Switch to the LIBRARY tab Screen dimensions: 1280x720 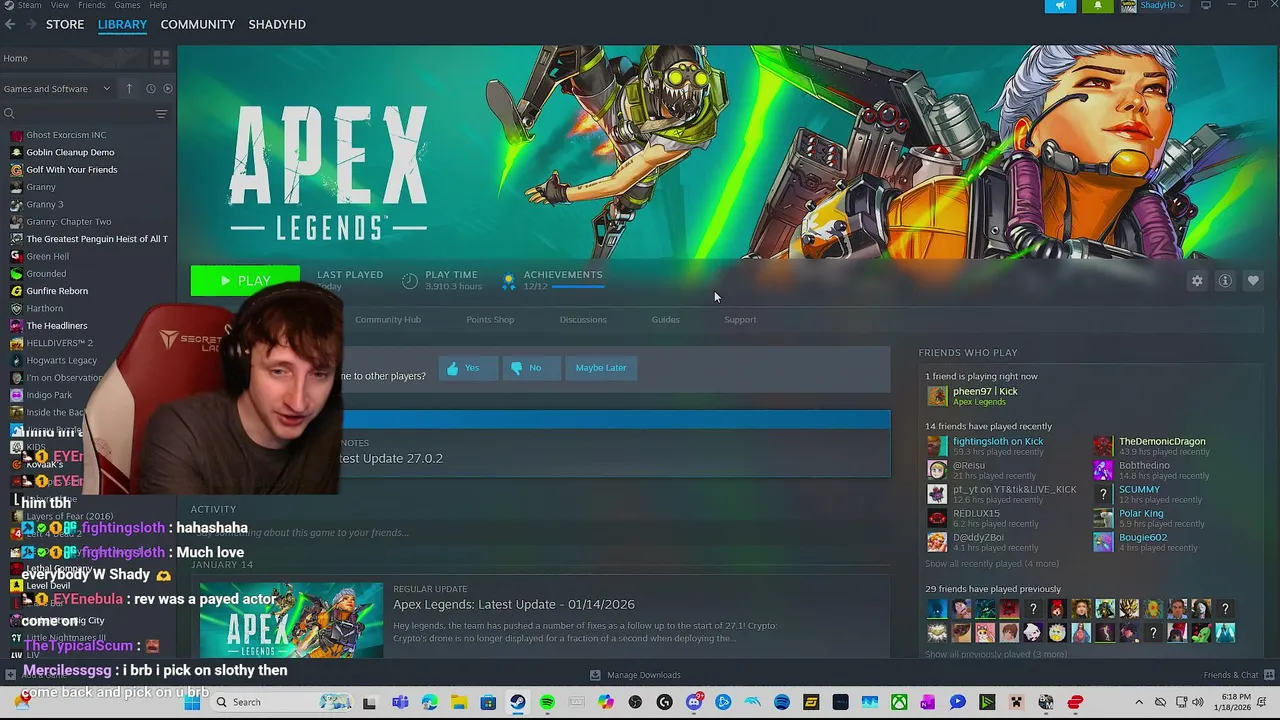[x=122, y=24]
